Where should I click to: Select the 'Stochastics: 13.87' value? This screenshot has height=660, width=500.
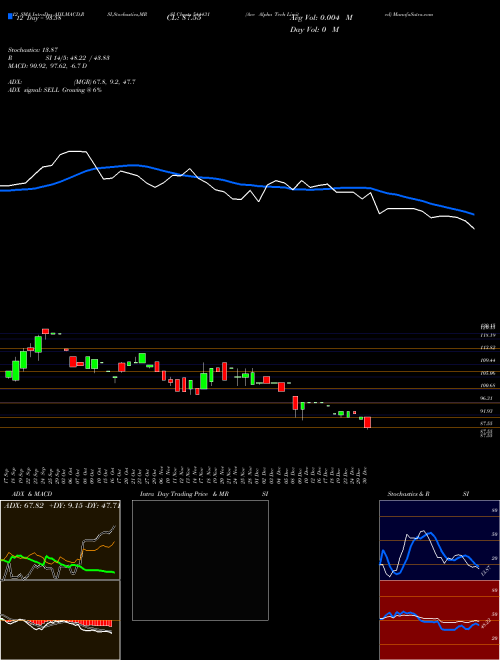(32, 50)
